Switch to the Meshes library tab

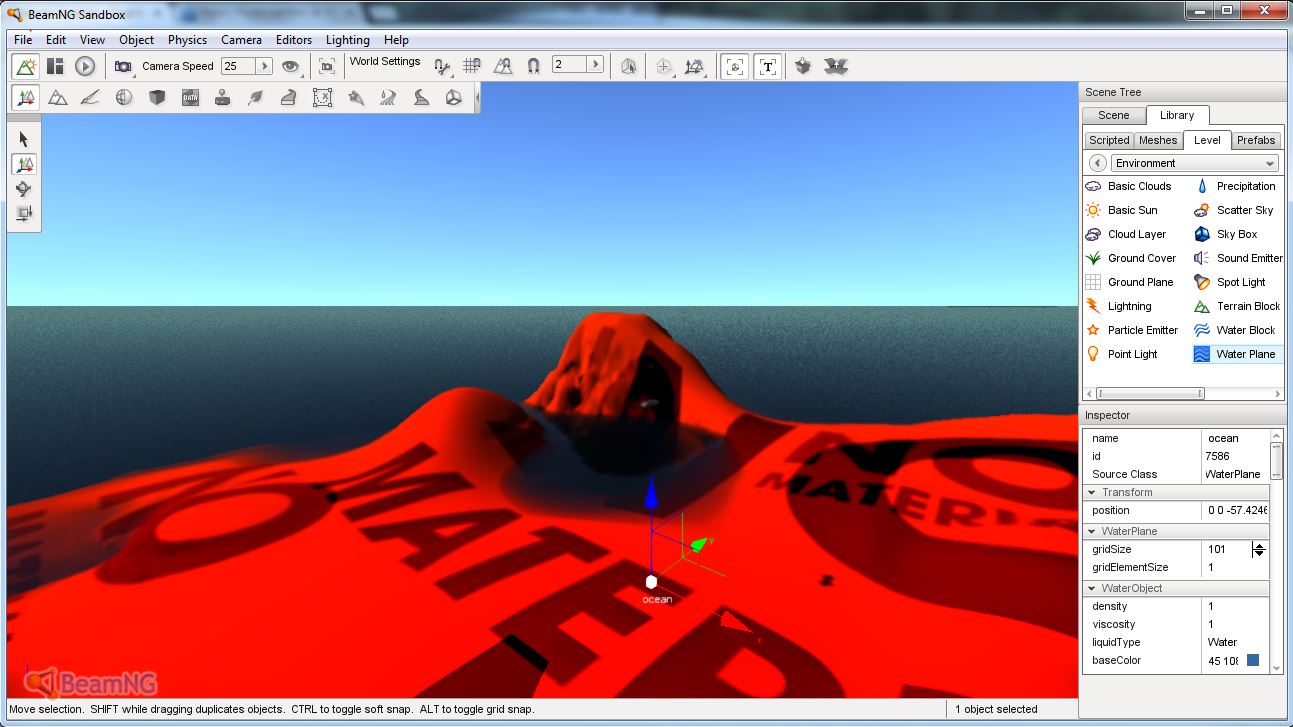[x=1158, y=141]
